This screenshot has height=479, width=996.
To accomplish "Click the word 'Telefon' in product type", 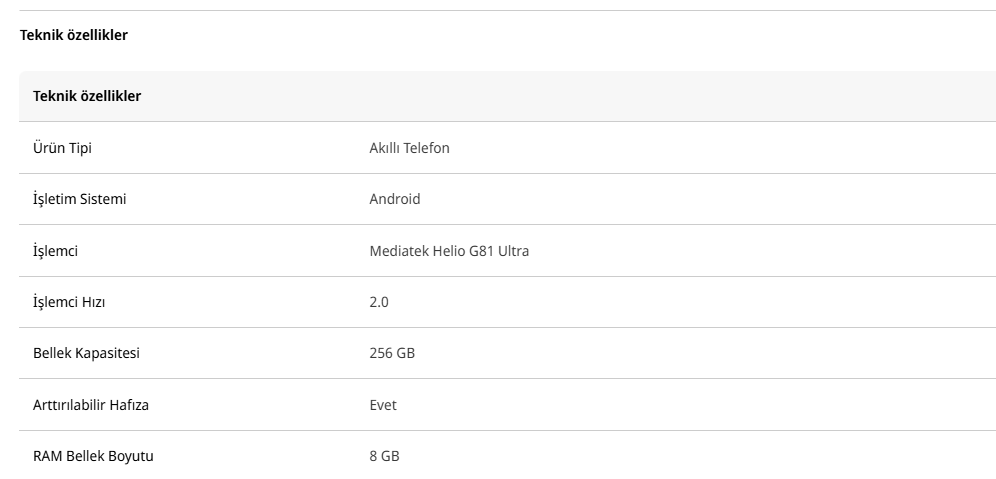I will pyautogui.click(x=426, y=148).
